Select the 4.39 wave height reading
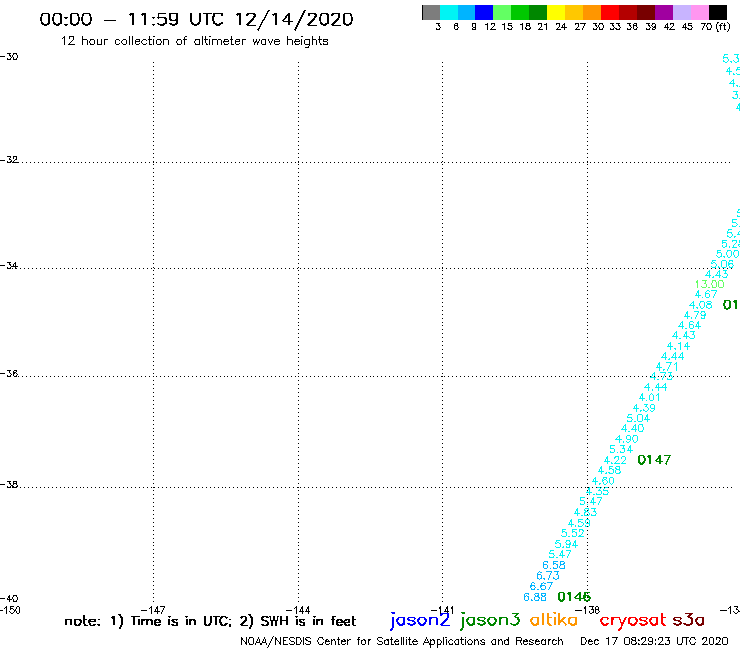The image size is (740, 650). coord(644,408)
